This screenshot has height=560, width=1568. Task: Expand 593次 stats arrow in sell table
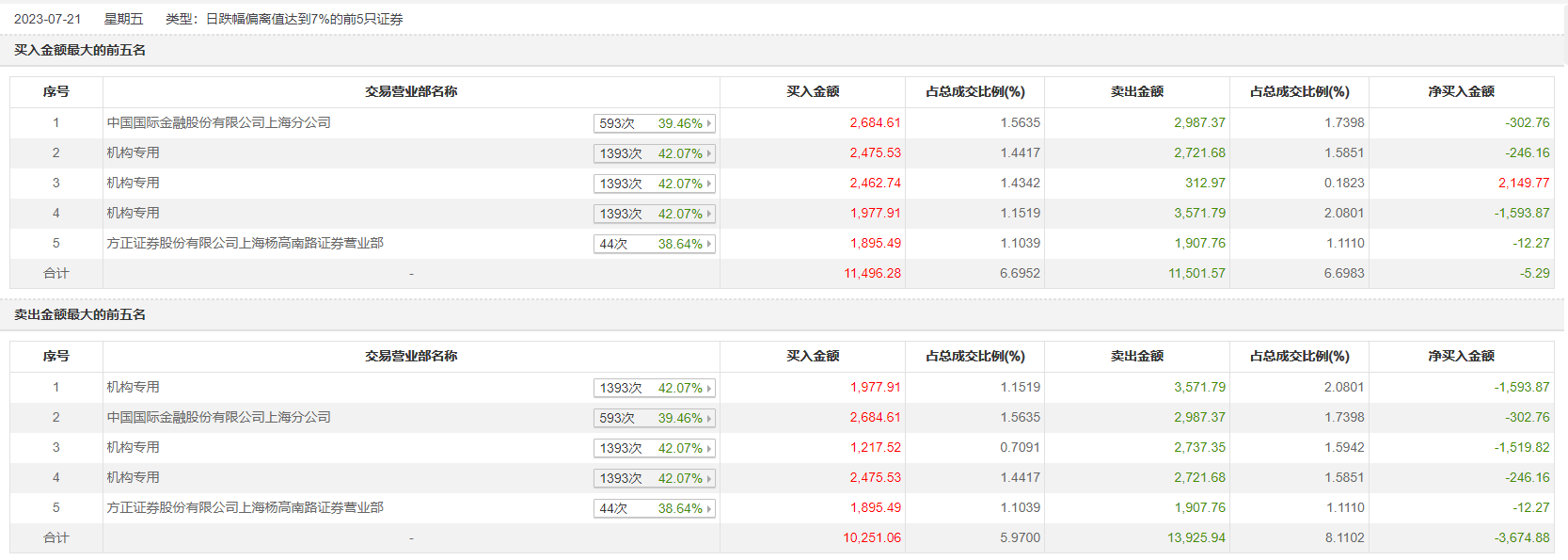(x=709, y=418)
